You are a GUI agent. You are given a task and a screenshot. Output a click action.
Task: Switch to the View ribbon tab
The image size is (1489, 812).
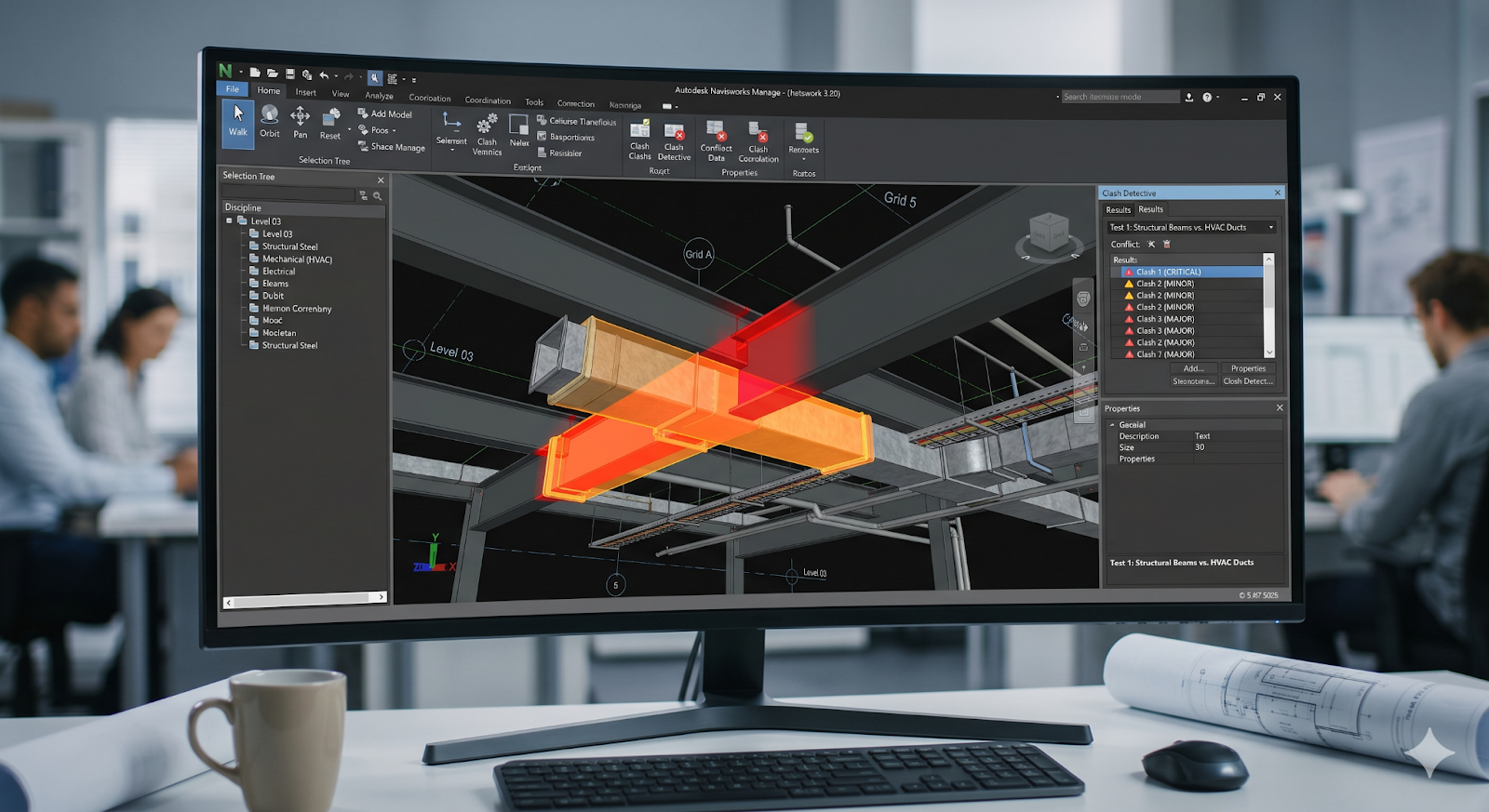tap(341, 94)
